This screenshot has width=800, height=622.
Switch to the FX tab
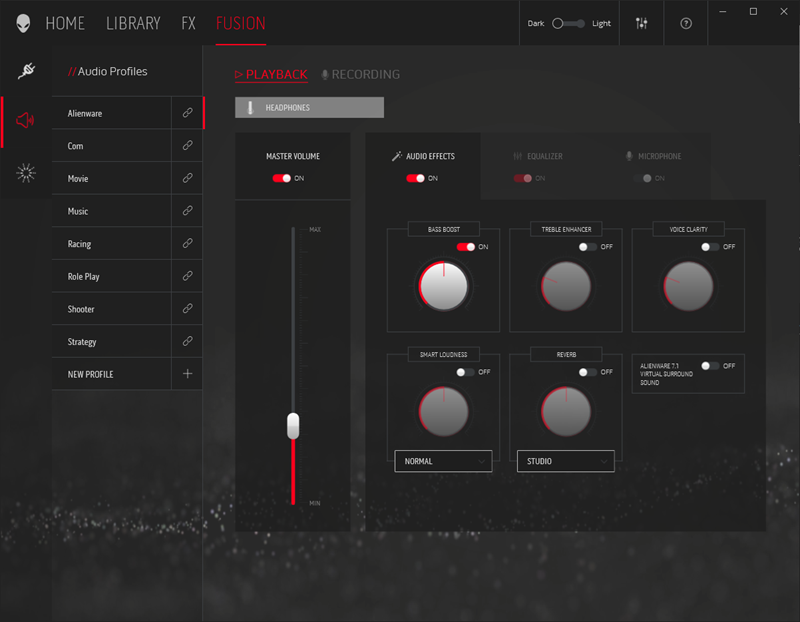coord(188,23)
